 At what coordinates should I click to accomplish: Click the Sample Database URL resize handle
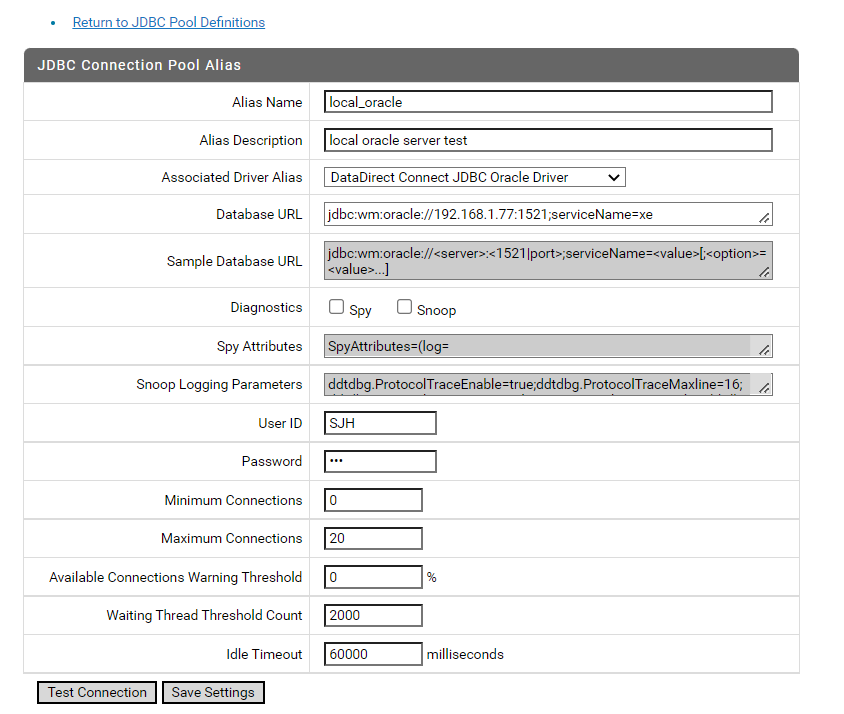(x=765, y=272)
